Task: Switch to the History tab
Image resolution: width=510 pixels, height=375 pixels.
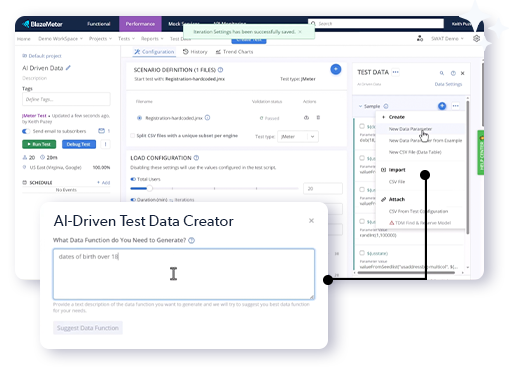Action: (195, 52)
